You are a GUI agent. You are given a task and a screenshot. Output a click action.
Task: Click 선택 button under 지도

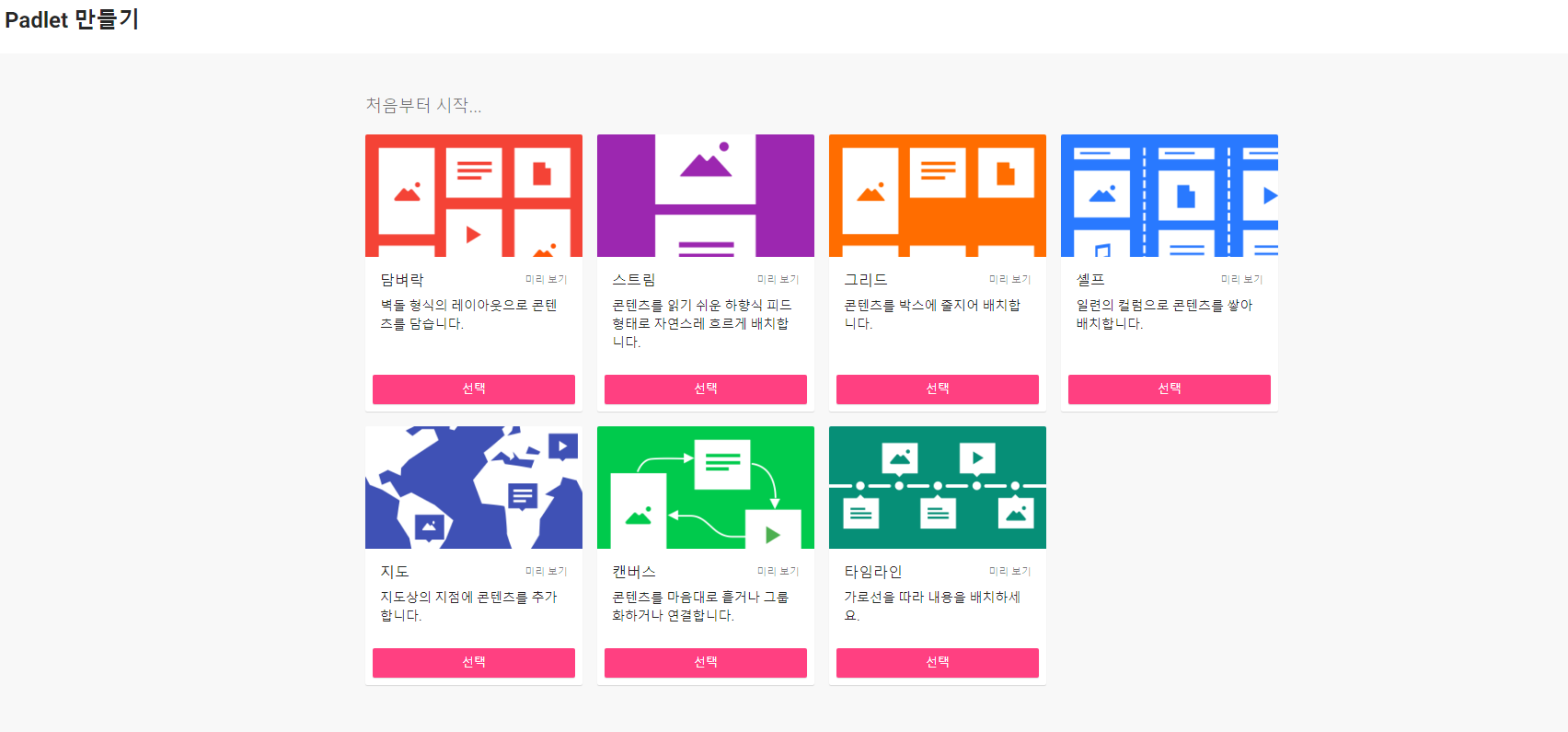coord(474,662)
